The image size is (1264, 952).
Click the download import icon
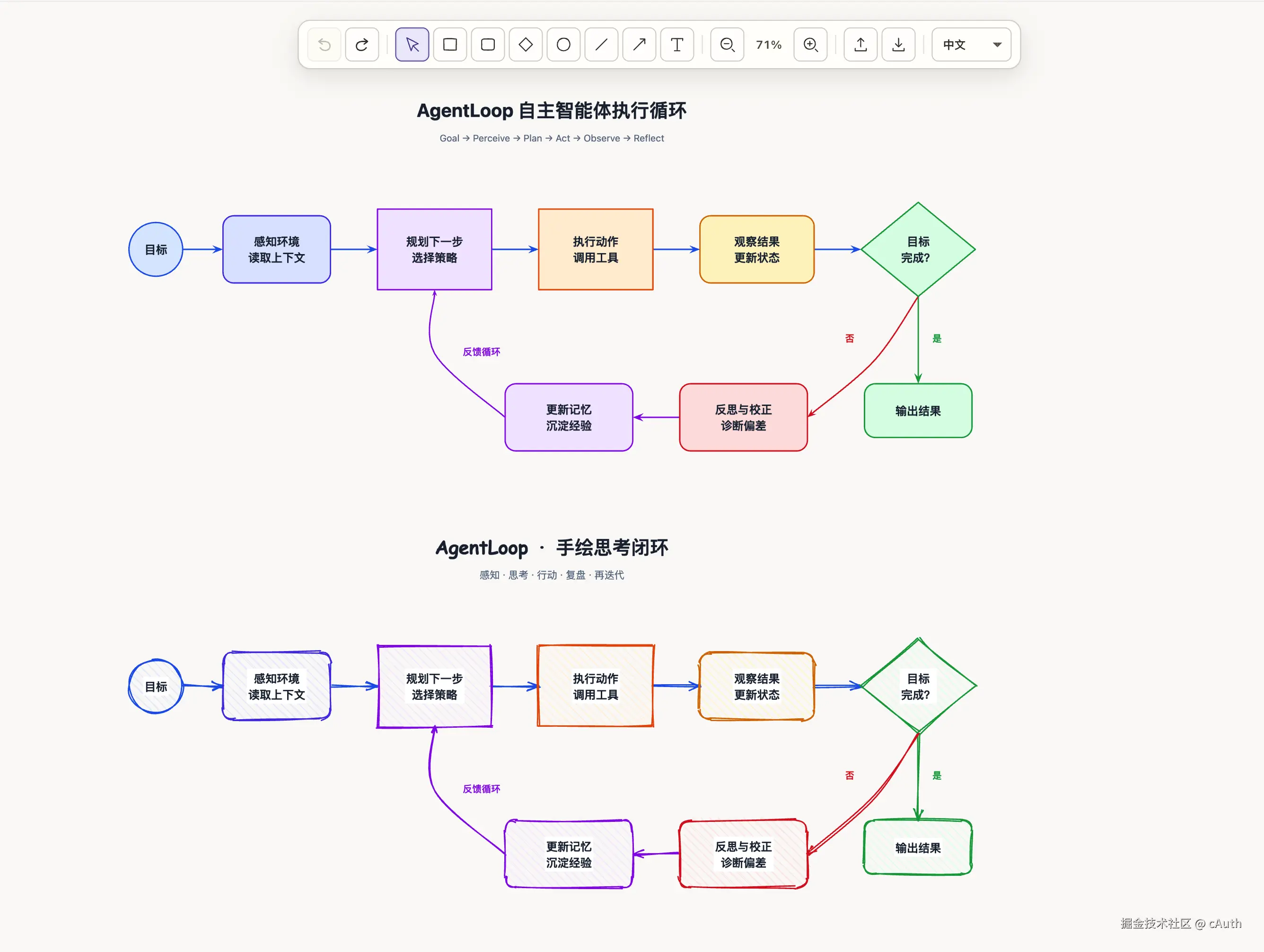(x=898, y=44)
